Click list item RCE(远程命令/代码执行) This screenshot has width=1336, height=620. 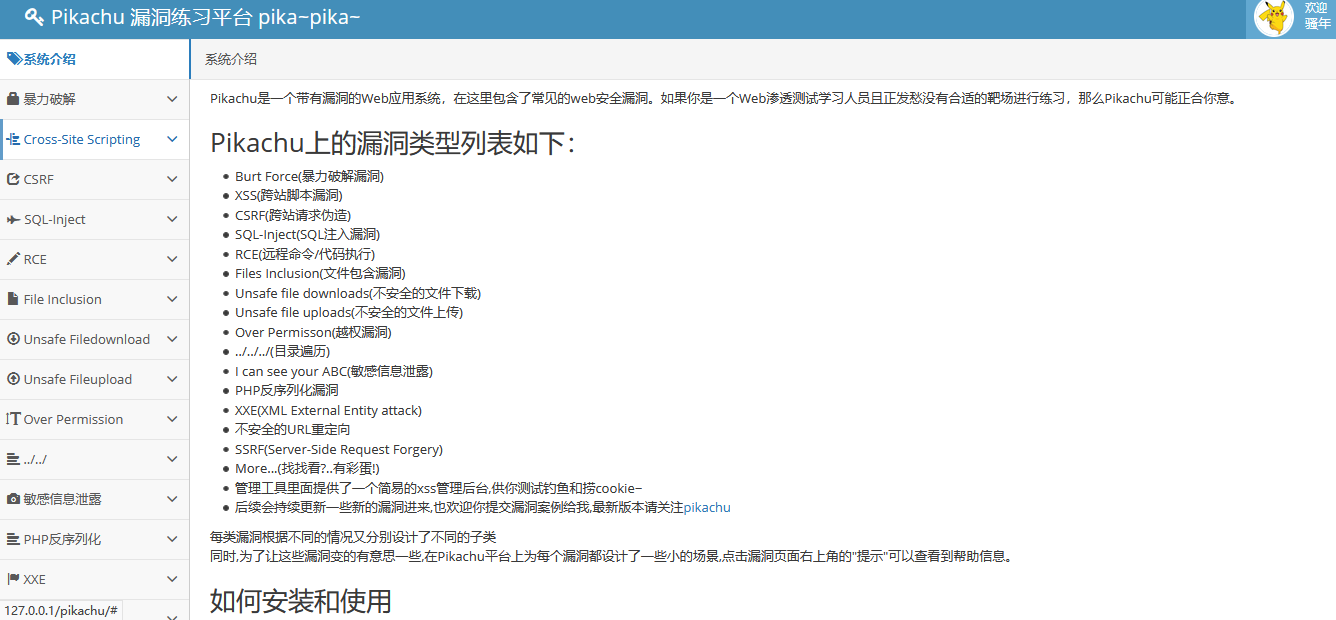[305, 254]
